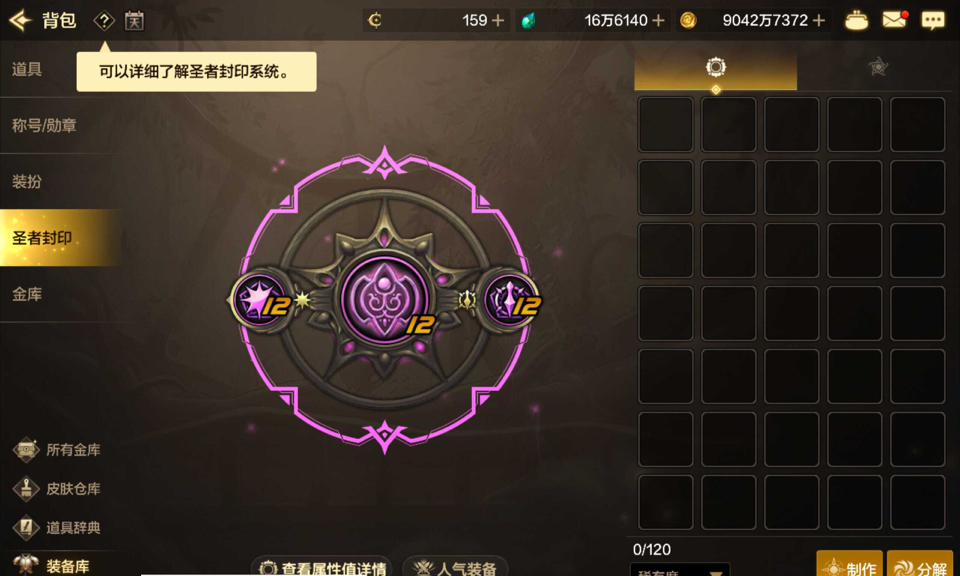Open the question mark help icon
The image size is (960, 576).
(104, 21)
